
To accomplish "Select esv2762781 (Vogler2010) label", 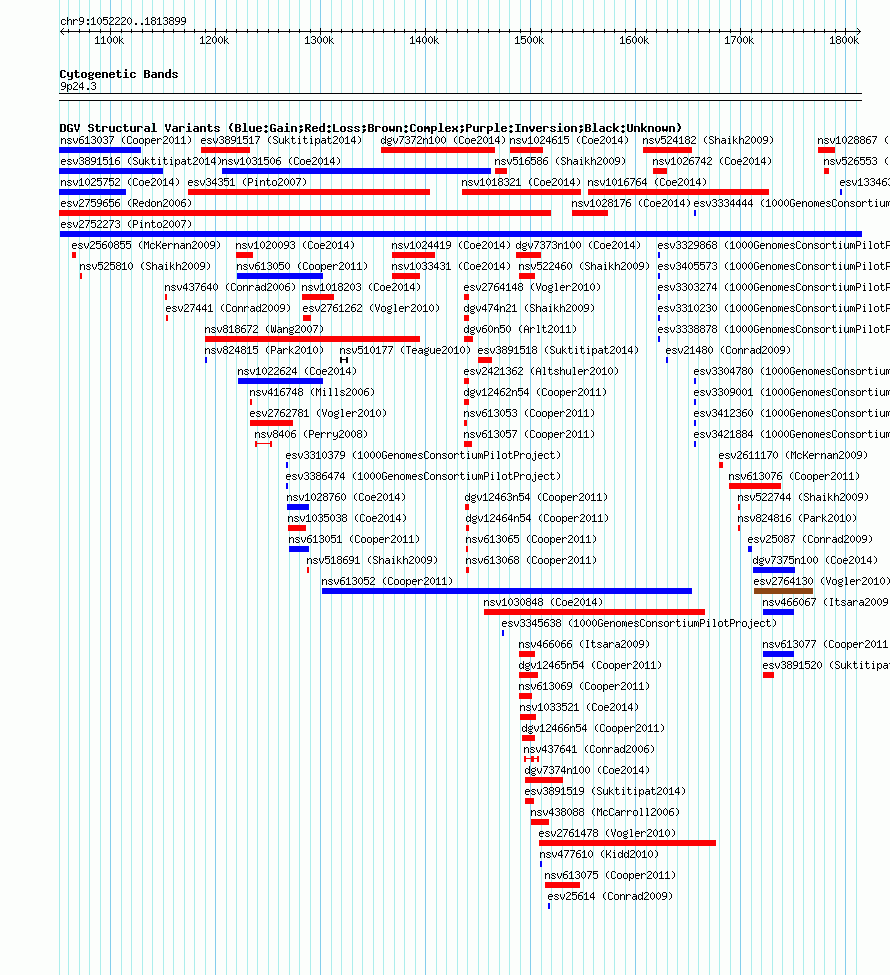I will [x=318, y=414].
